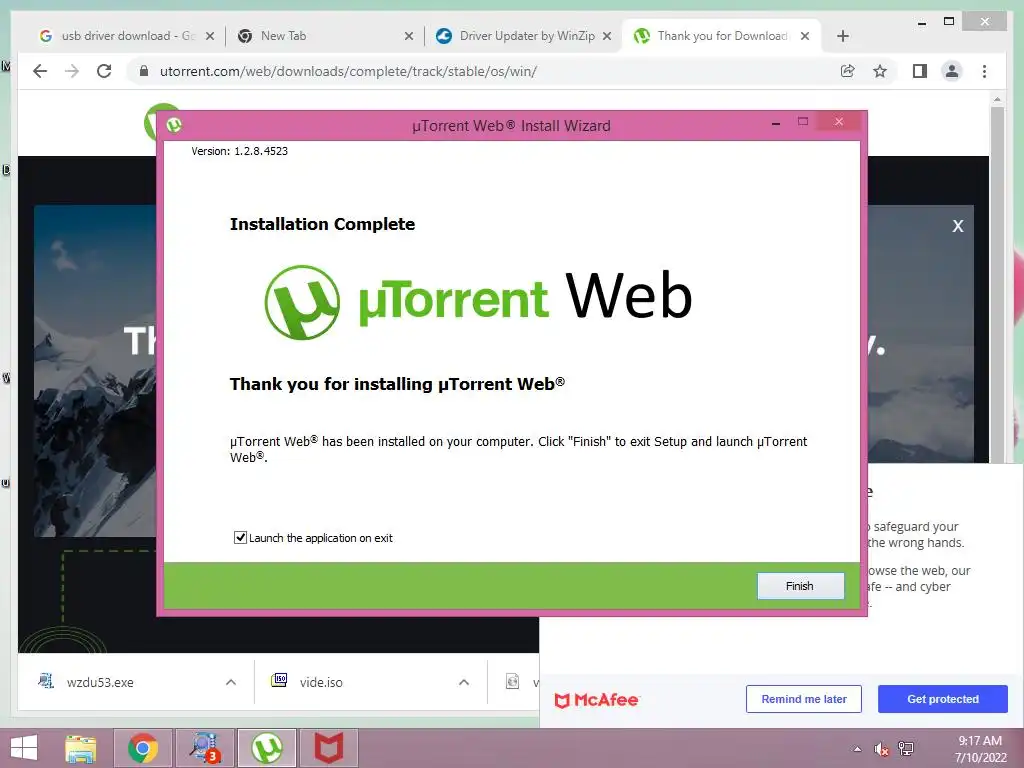Click Remind me later in McAfee popup

(x=804, y=699)
